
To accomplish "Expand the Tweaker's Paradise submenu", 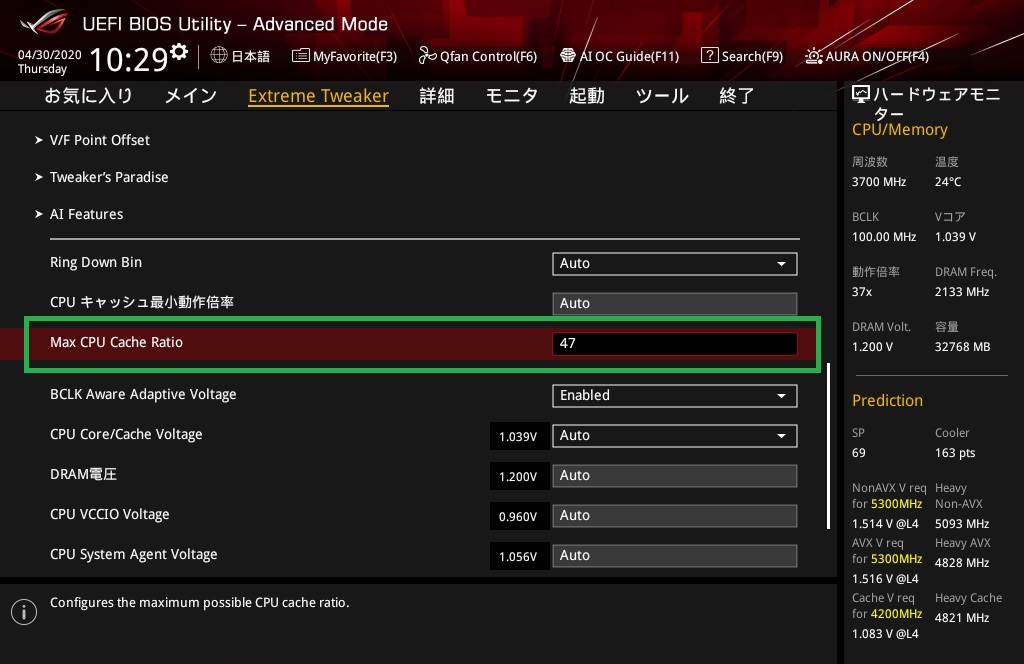I will [x=108, y=177].
